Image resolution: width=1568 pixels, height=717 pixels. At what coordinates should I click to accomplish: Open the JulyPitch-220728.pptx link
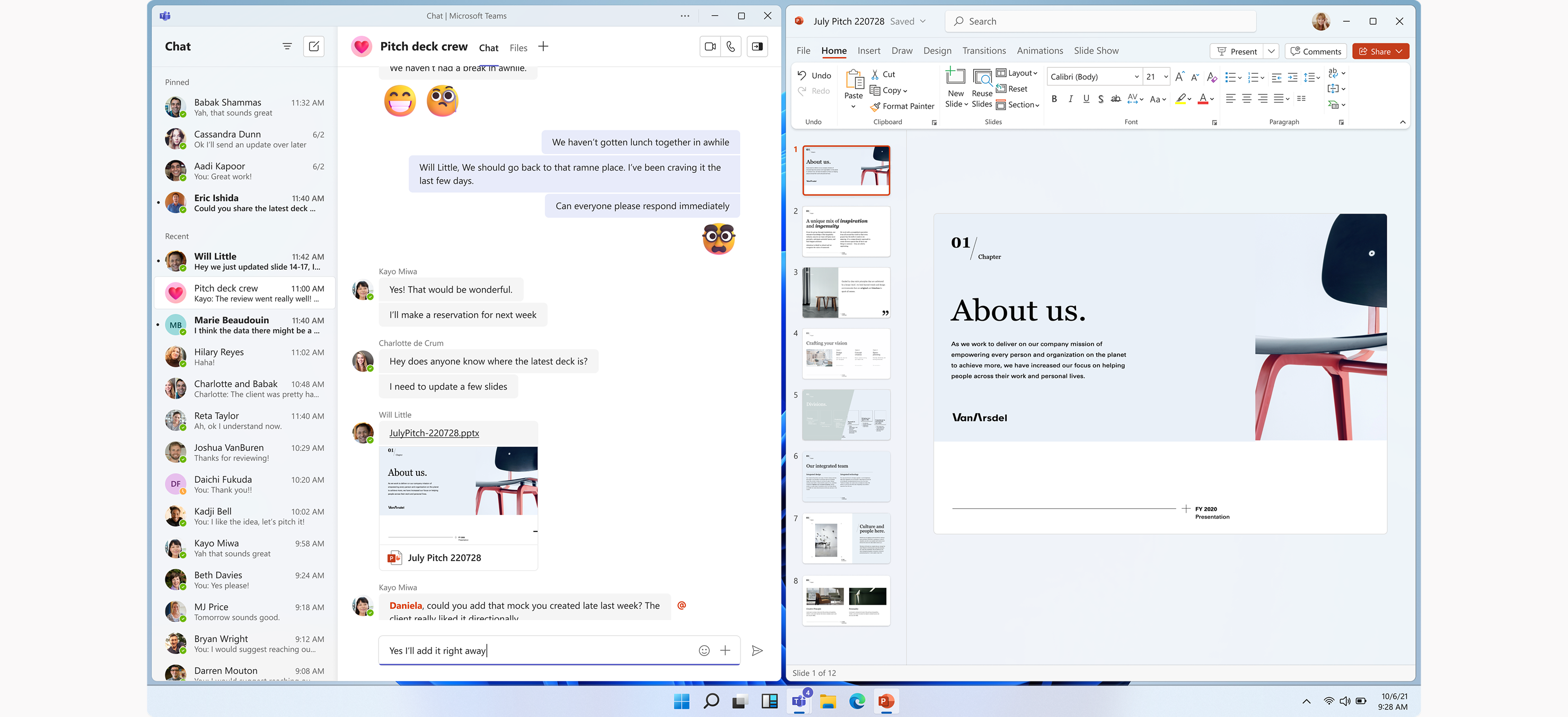(434, 433)
